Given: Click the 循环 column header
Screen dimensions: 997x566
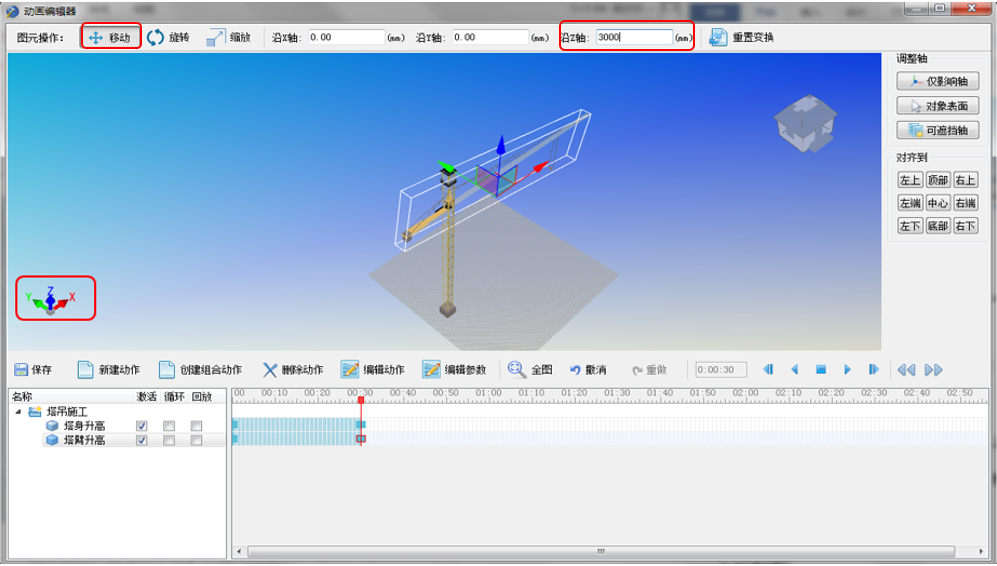Looking at the screenshot, I should tap(174, 397).
